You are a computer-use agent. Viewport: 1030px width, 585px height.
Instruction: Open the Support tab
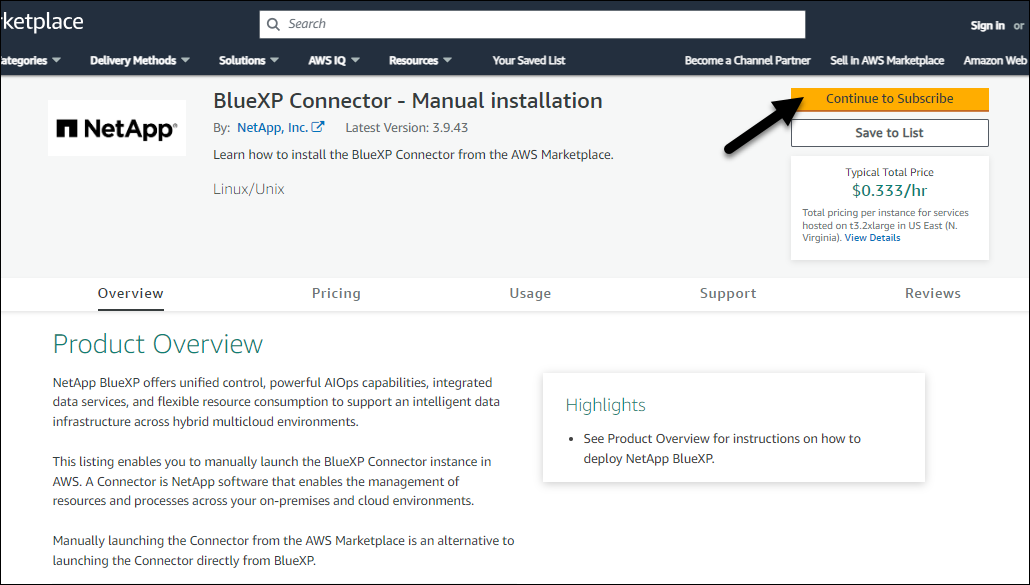[728, 293]
